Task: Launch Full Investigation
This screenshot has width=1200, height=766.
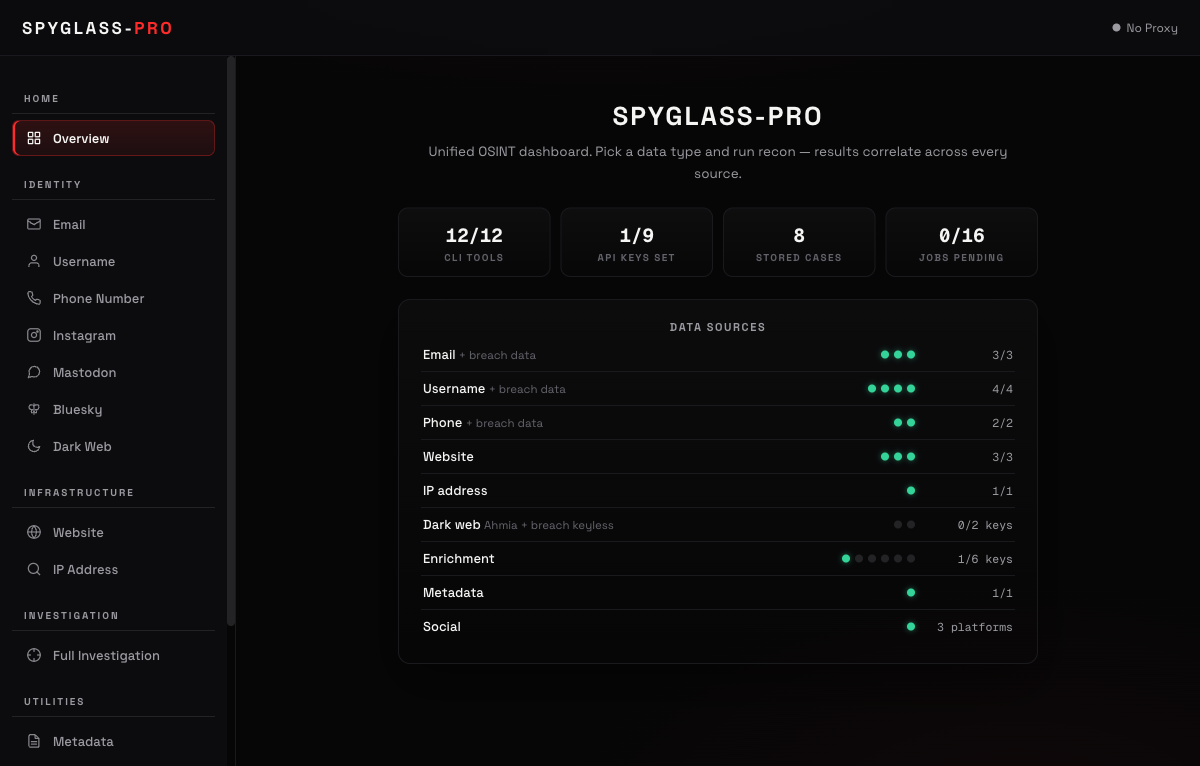Action: [x=114, y=655]
